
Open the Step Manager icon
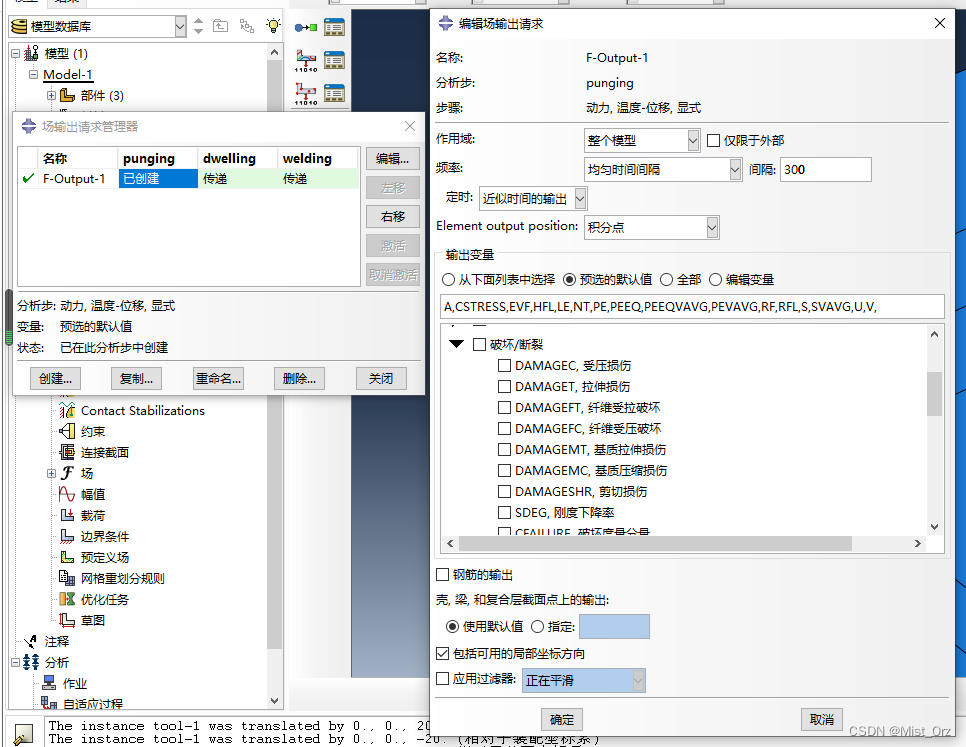[x=335, y=26]
